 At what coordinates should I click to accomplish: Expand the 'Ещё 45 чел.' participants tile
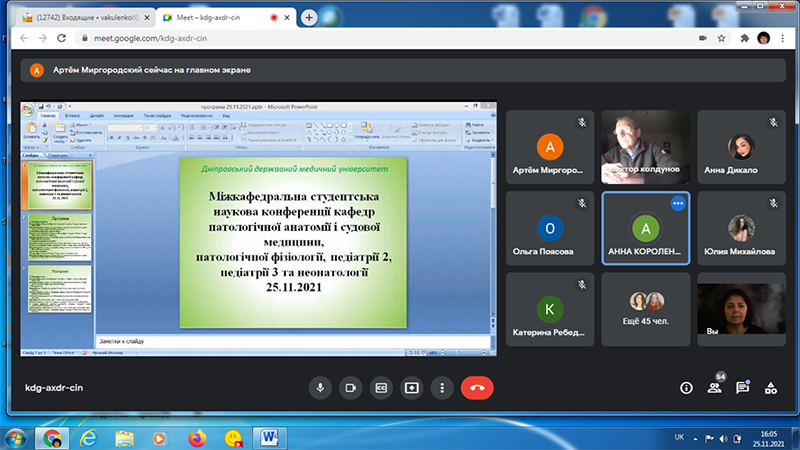645,308
